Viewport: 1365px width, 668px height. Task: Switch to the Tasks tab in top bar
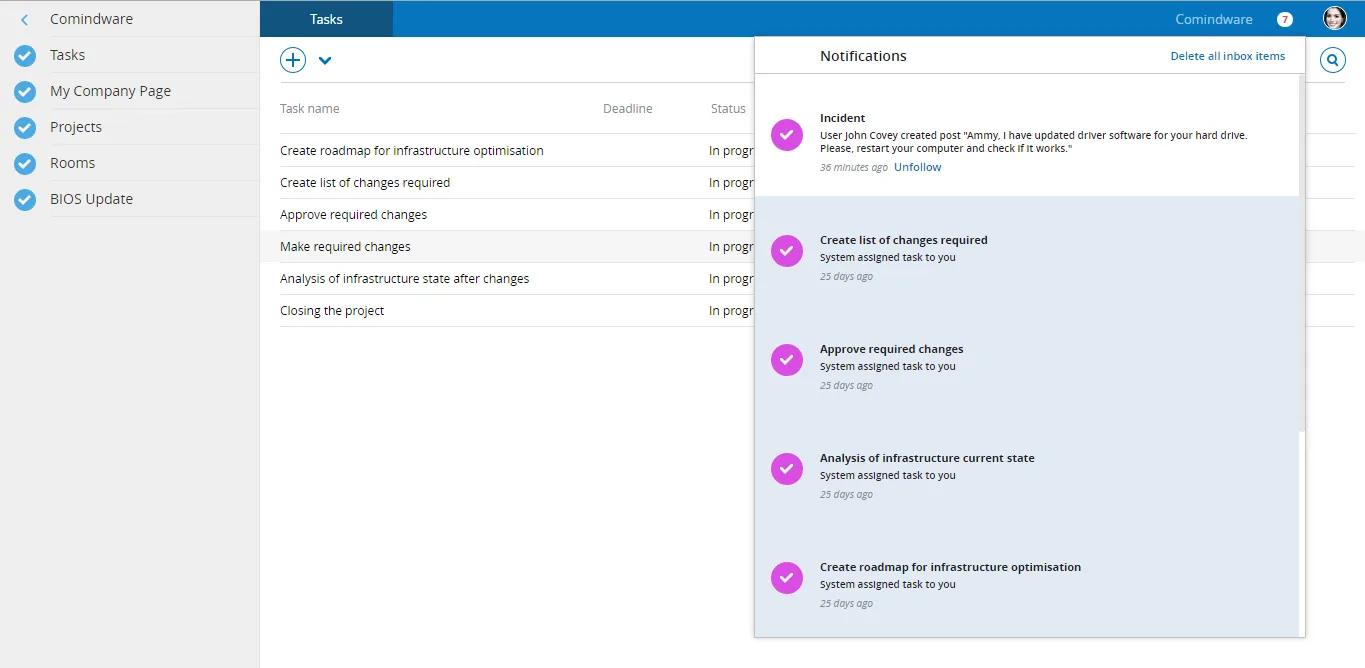tap(326, 19)
